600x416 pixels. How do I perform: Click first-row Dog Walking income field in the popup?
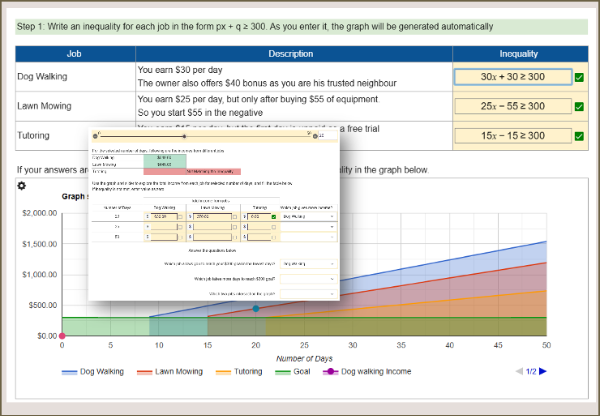coord(164,217)
